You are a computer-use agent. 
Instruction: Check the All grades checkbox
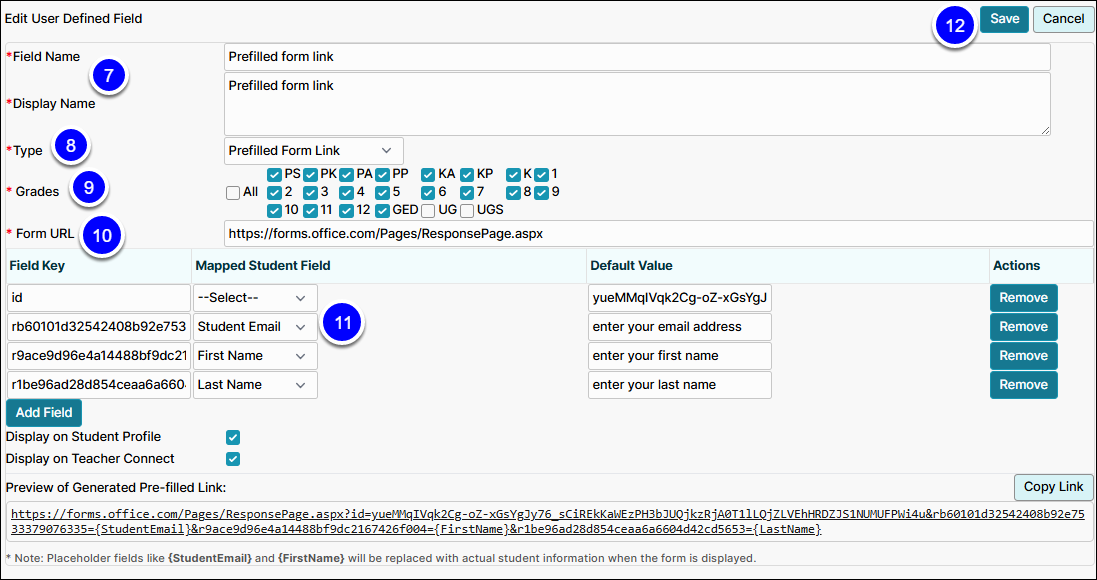[233, 192]
